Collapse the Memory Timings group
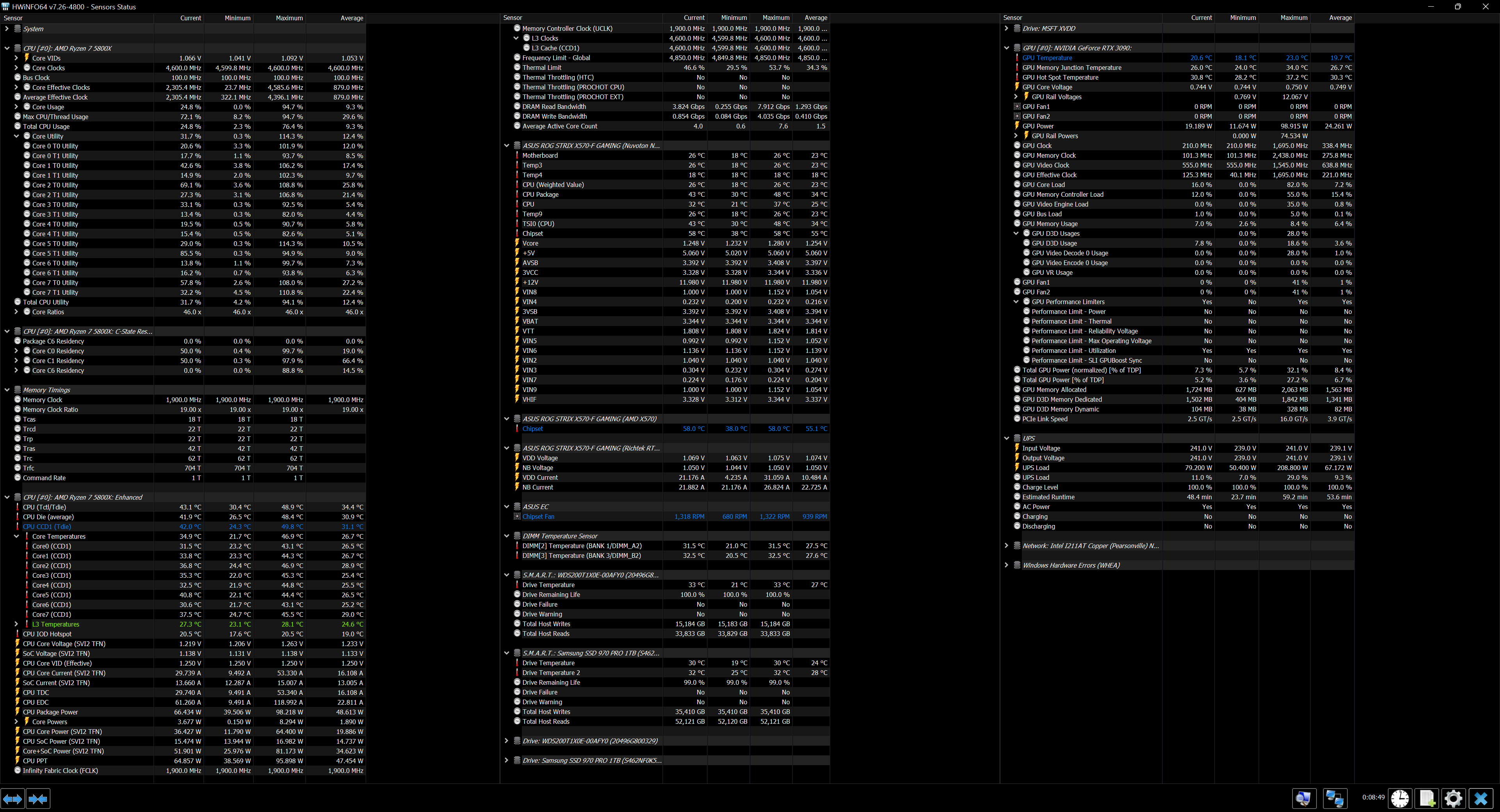This screenshot has height=812, width=1500. [x=7, y=390]
